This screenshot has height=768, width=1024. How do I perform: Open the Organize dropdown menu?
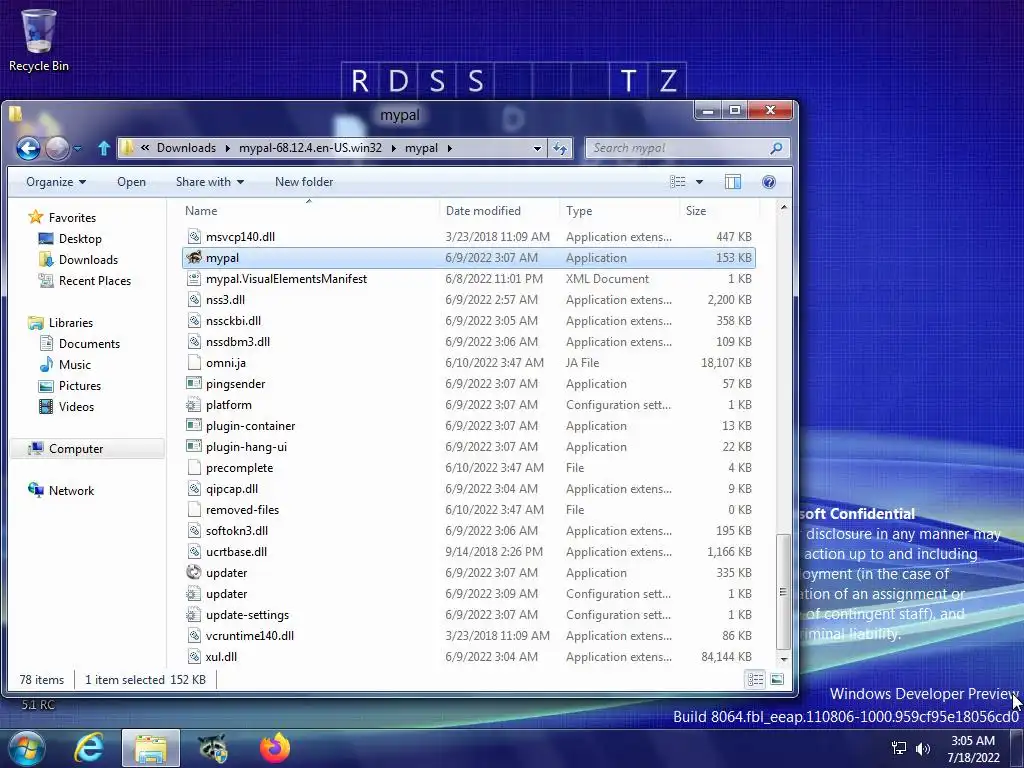(x=56, y=182)
